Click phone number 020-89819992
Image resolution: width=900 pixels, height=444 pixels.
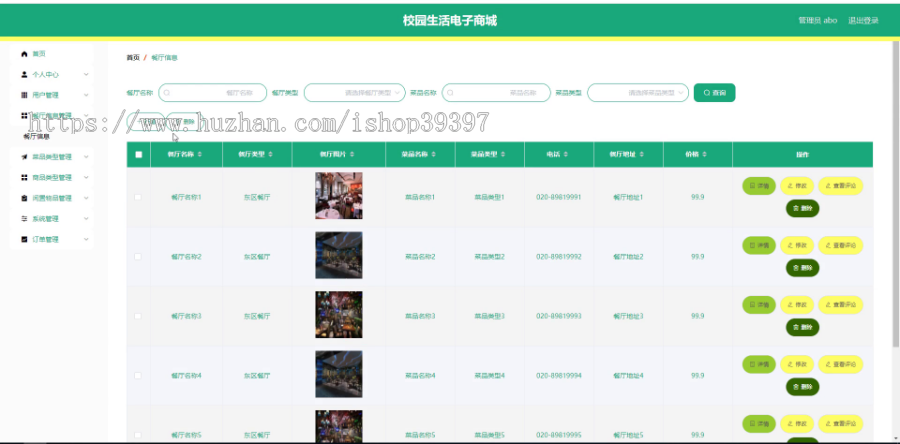(558, 256)
